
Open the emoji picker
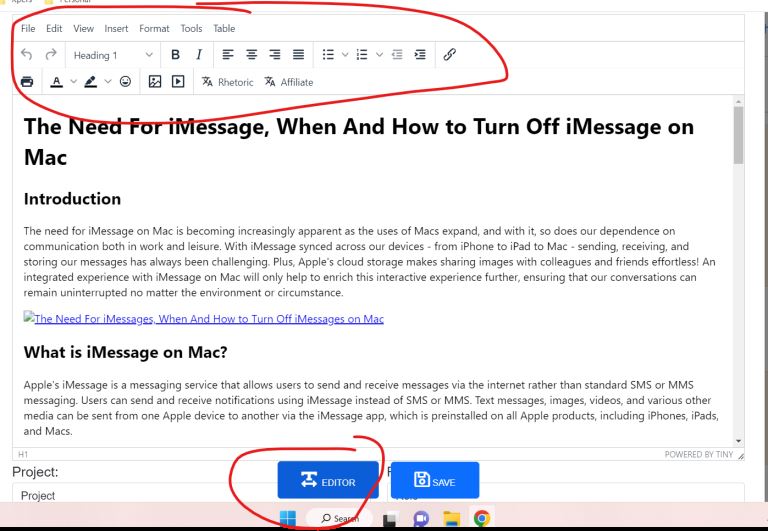(125, 81)
